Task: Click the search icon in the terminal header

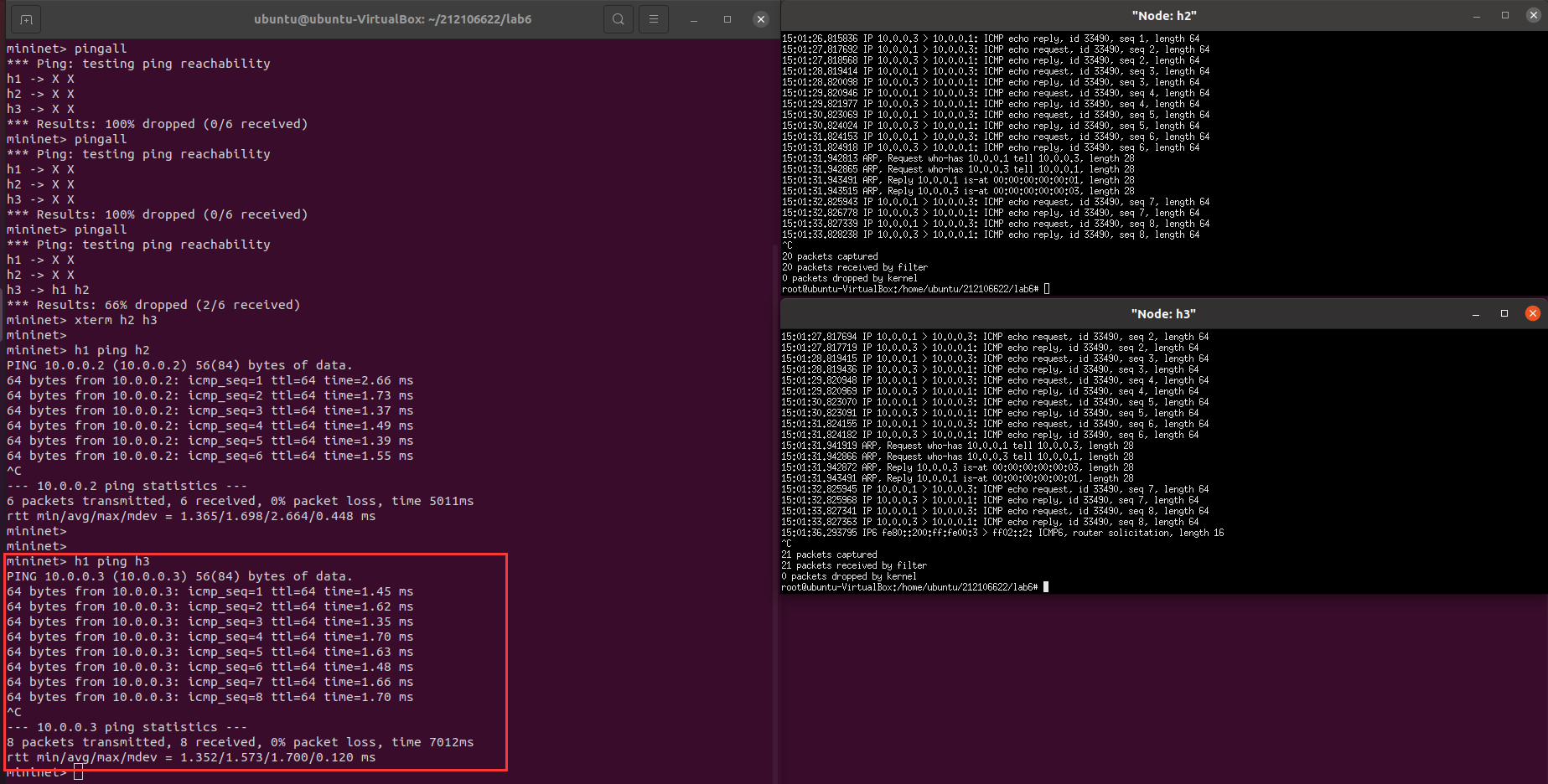Action: [618, 19]
